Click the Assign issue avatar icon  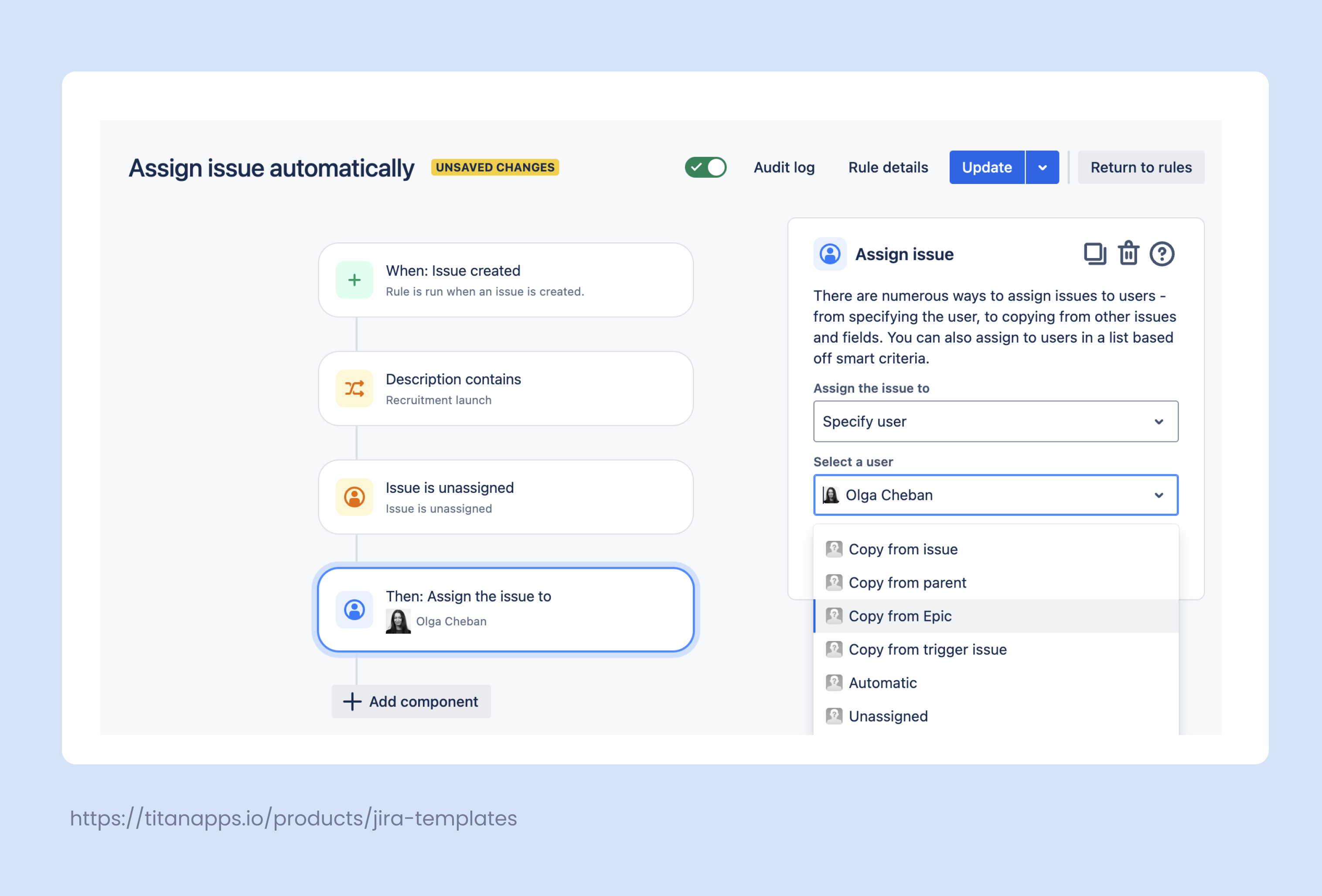click(x=830, y=254)
